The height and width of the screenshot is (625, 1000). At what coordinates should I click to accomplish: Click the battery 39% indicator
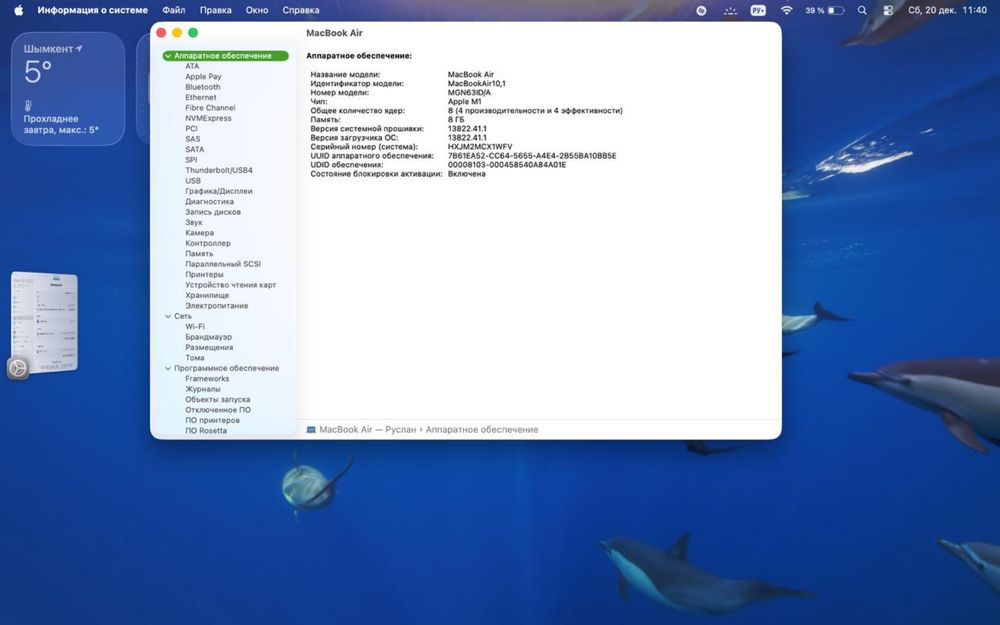point(824,10)
